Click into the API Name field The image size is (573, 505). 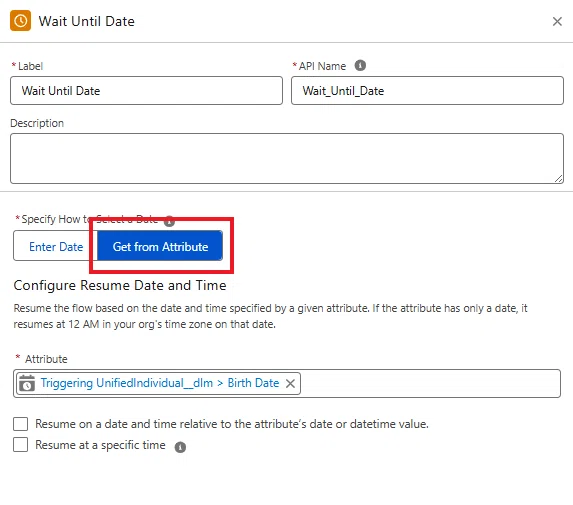point(427,91)
